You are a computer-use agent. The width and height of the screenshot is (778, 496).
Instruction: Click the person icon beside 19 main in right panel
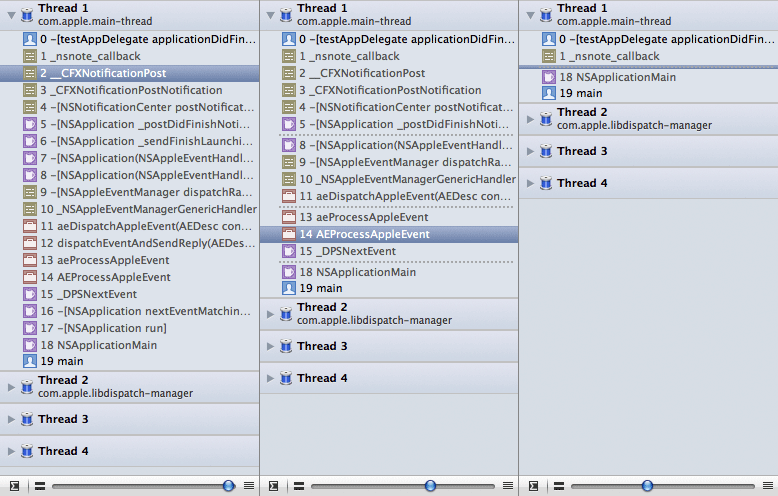pyautogui.click(x=548, y=93)
